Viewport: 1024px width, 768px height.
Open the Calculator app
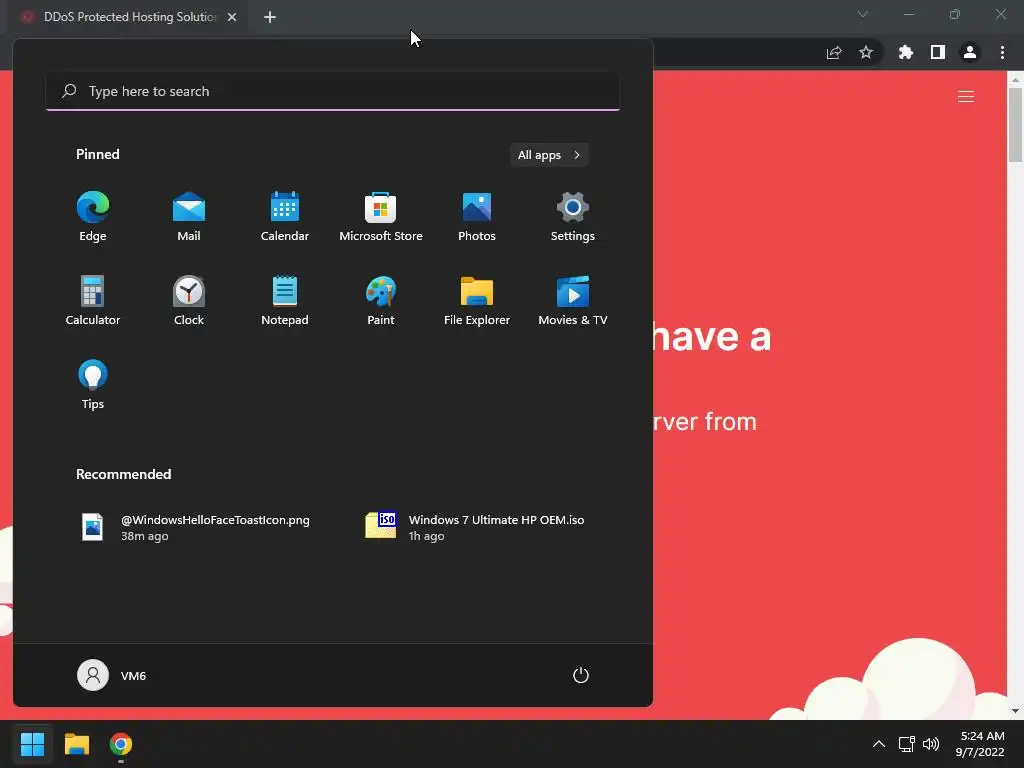(93, 300)
